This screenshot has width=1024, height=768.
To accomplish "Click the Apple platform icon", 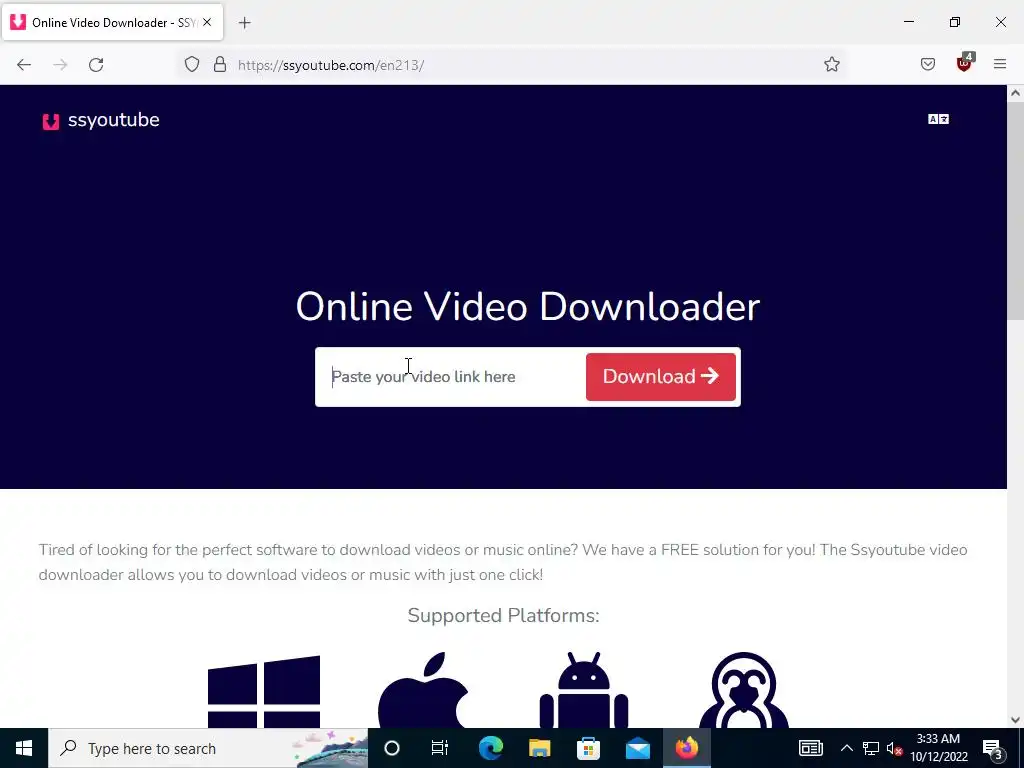I will click(423, 690).
